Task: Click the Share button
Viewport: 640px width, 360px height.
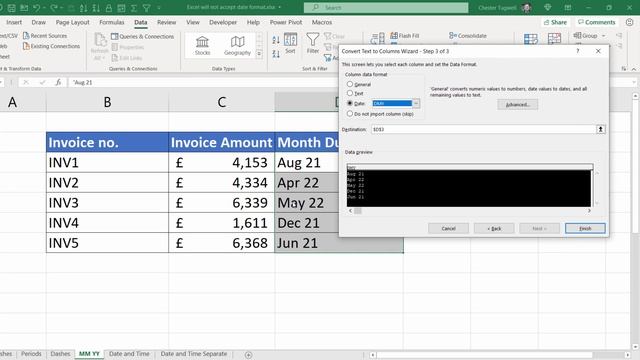Action: tap(555, 22)
